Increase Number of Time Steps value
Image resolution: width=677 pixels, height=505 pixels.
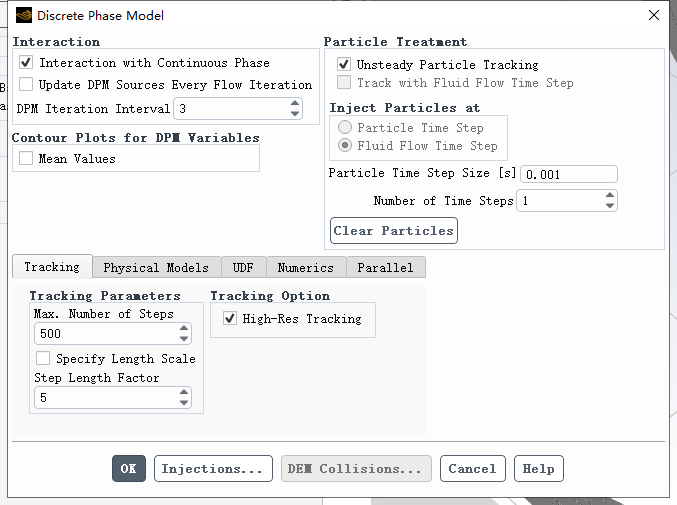tap(609, 195)
